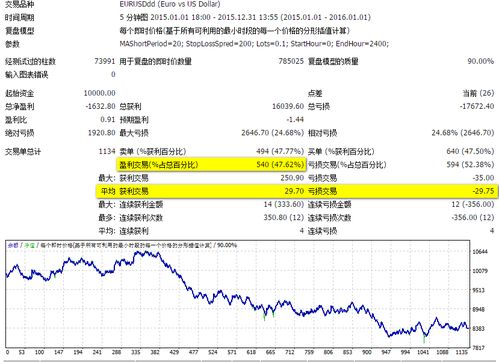Click the highlighted 盈利交易 winning trades row
The image size is (499, 362).
[211, 165]
